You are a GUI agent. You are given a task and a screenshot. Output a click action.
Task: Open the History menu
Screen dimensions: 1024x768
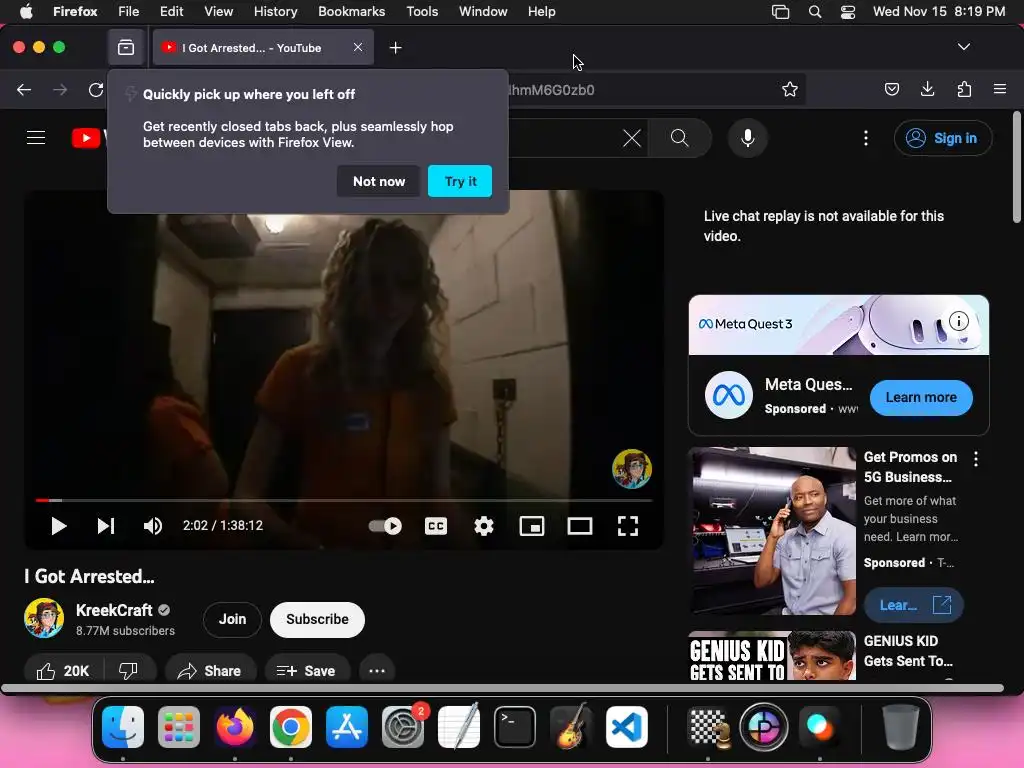(x=276, y=11)
